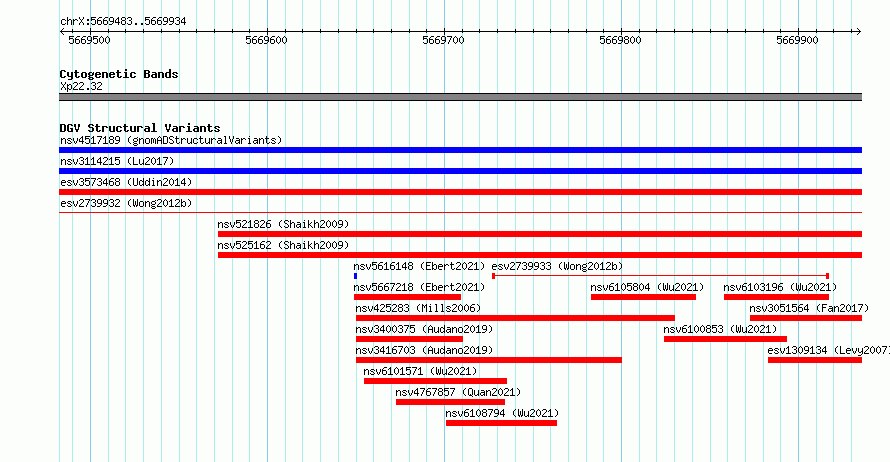Click the Cytogenetic Bands track title
Viewport: 890px width, 462px height.
(x=119, y=74)
